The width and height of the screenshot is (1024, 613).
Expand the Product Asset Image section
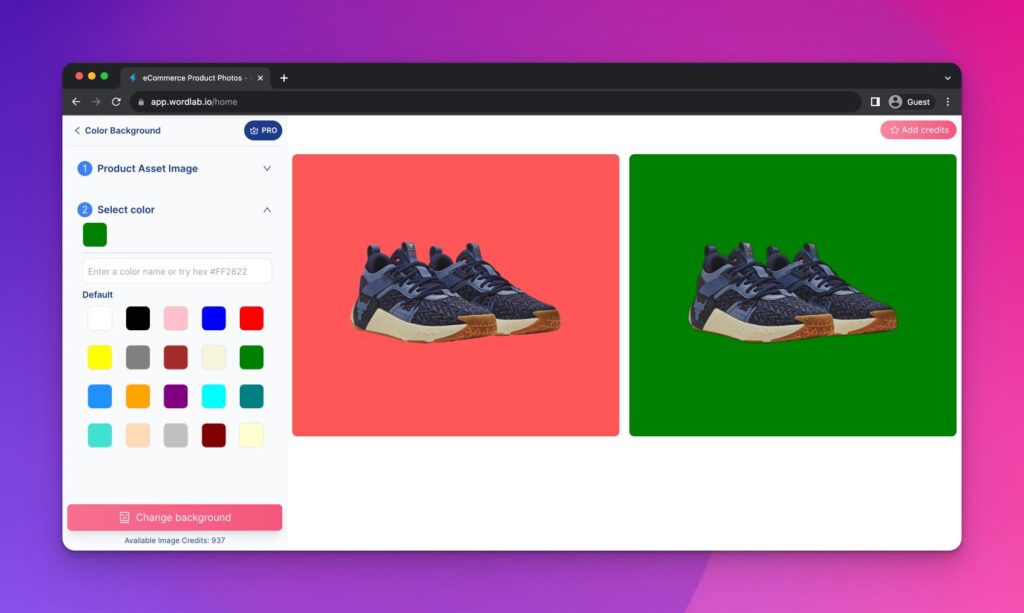(x=266, y=168)
